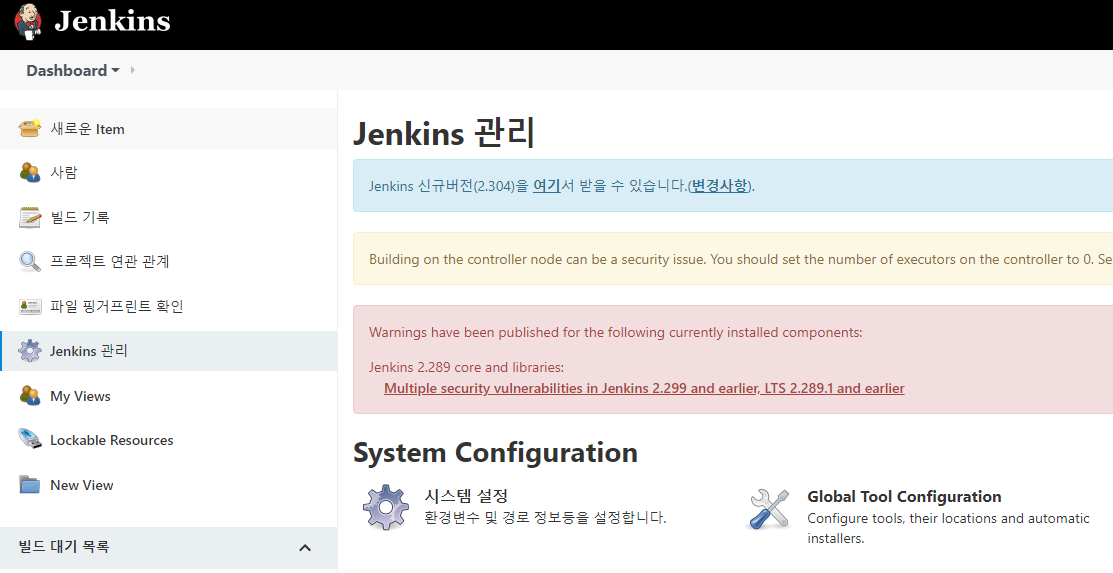Click the Lockable Resources USB drive icon

(x=30, y=440)
